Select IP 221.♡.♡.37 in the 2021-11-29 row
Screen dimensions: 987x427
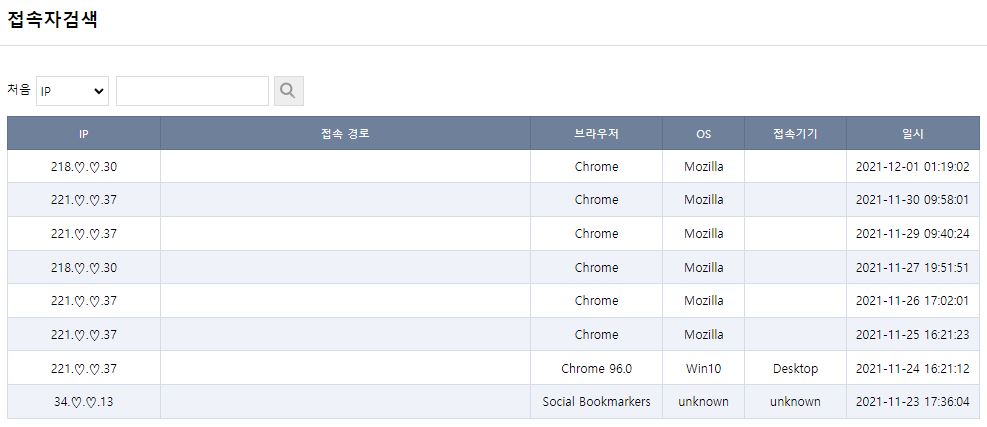tap(84, 234)
